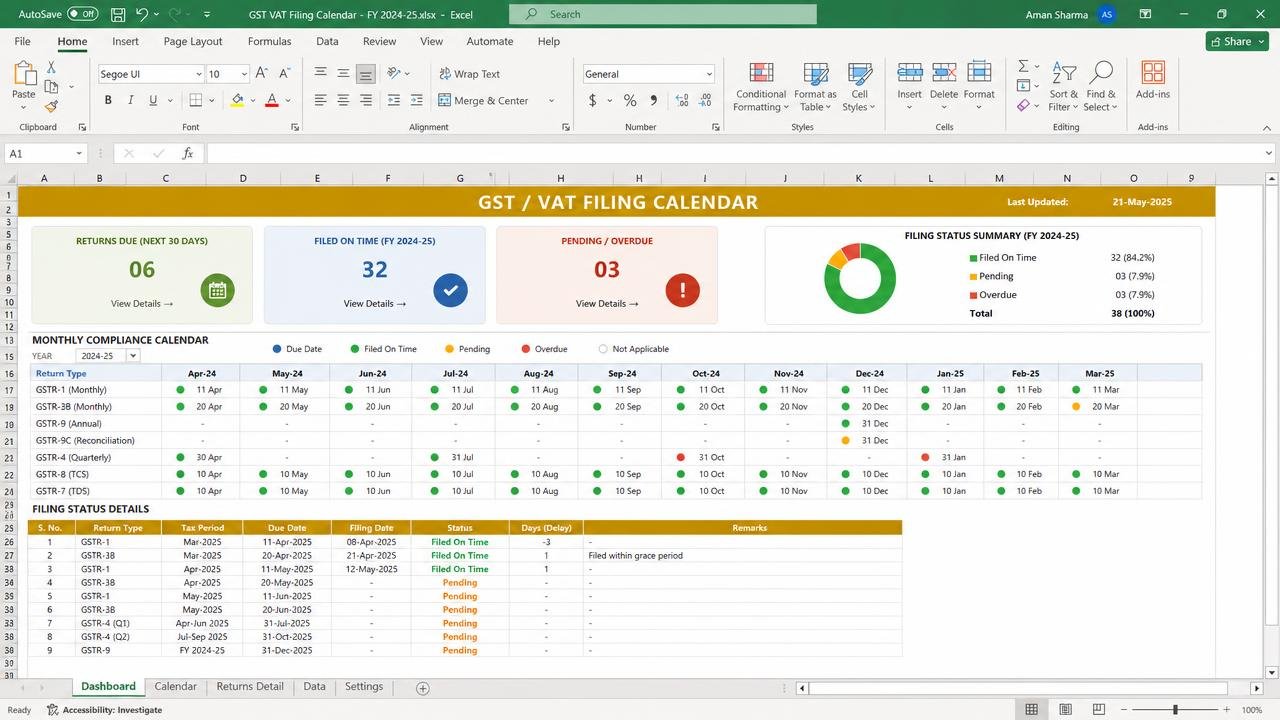Click the Fill Color bucket icon
The width and height of the screenshot is (1280, 720).
237,100
